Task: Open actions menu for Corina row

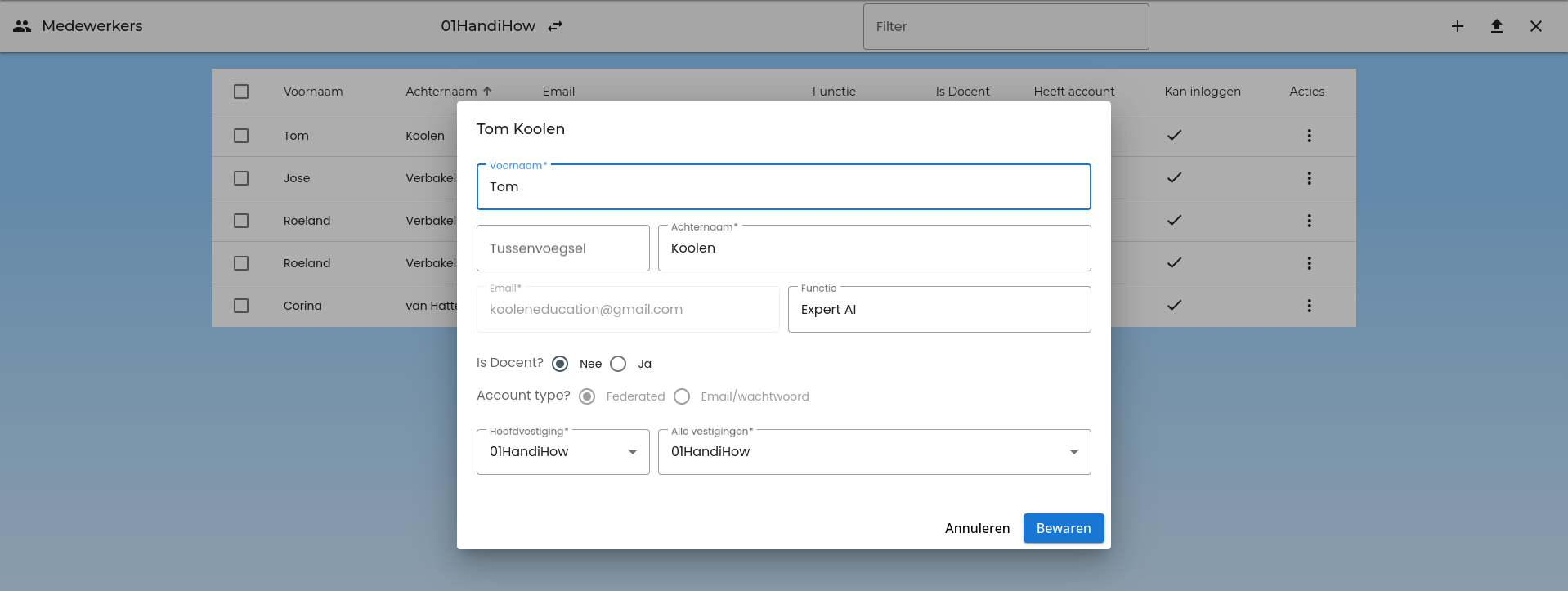Action: click(x=1308, y=306)
